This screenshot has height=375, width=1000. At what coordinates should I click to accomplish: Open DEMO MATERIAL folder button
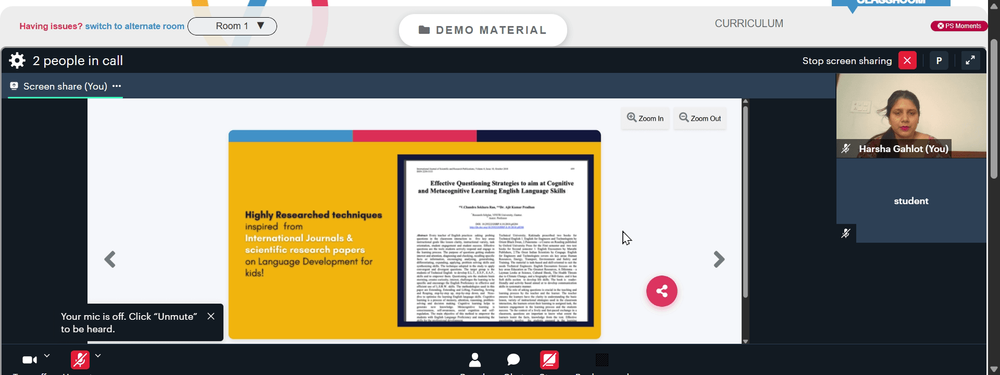tap(483, 30)
